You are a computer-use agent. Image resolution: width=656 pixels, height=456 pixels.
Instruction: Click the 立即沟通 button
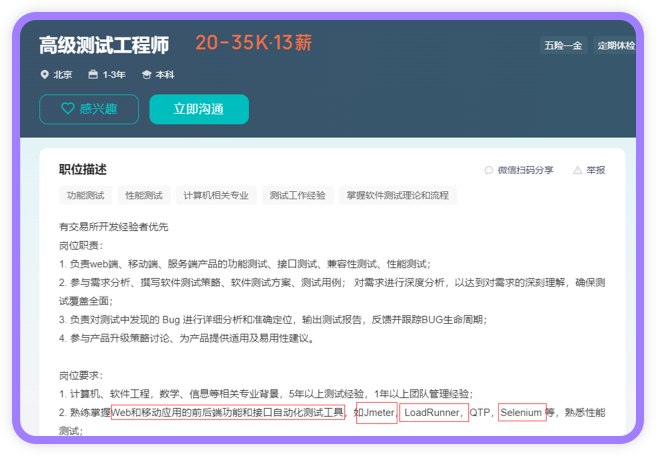[198, 109]
